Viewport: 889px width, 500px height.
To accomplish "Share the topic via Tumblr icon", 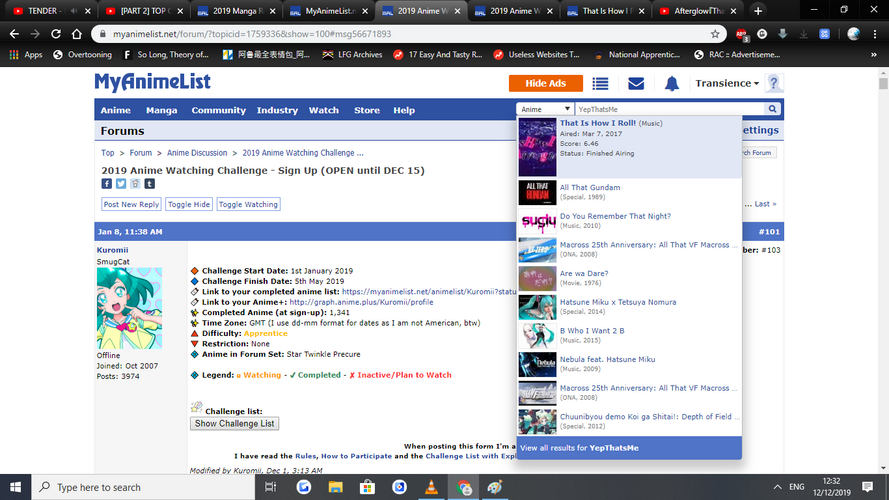I will (149, 184).
